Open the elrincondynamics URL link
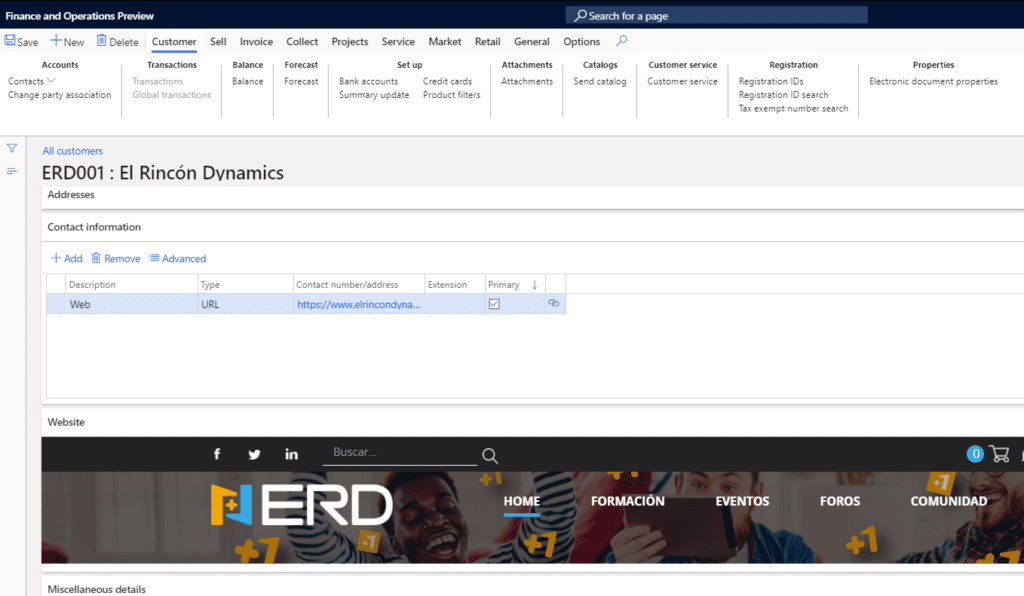 [x=359, y=304]
